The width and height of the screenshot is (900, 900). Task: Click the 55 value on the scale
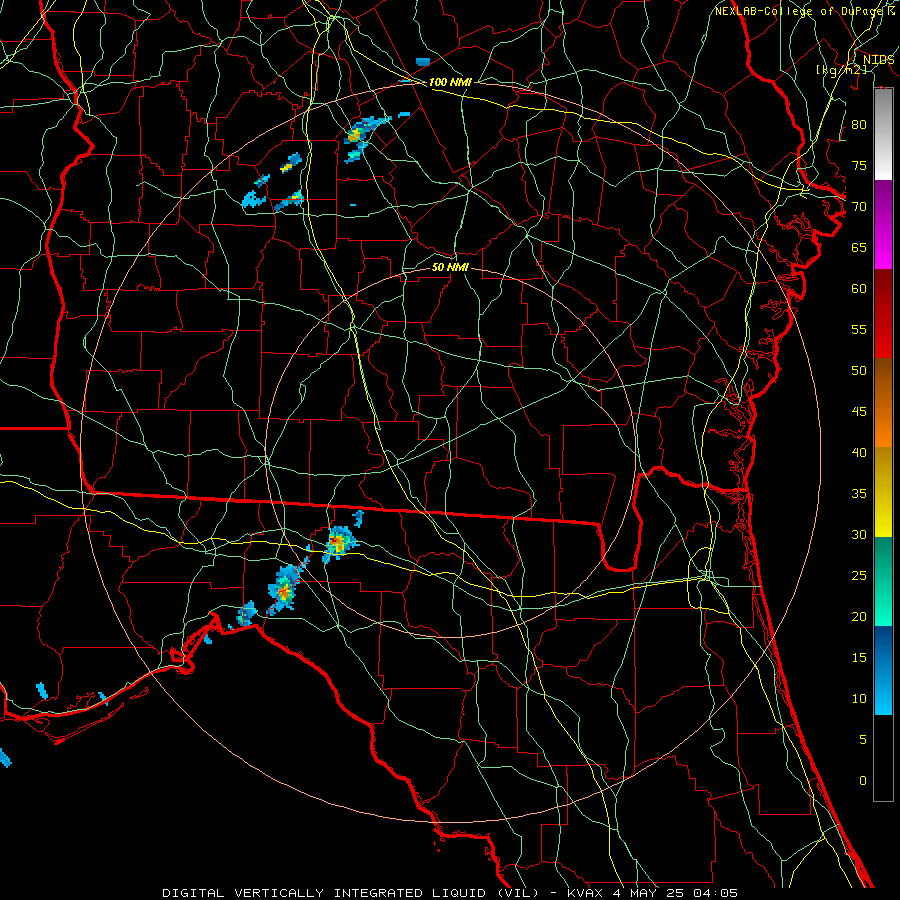(x=859, y=330)
